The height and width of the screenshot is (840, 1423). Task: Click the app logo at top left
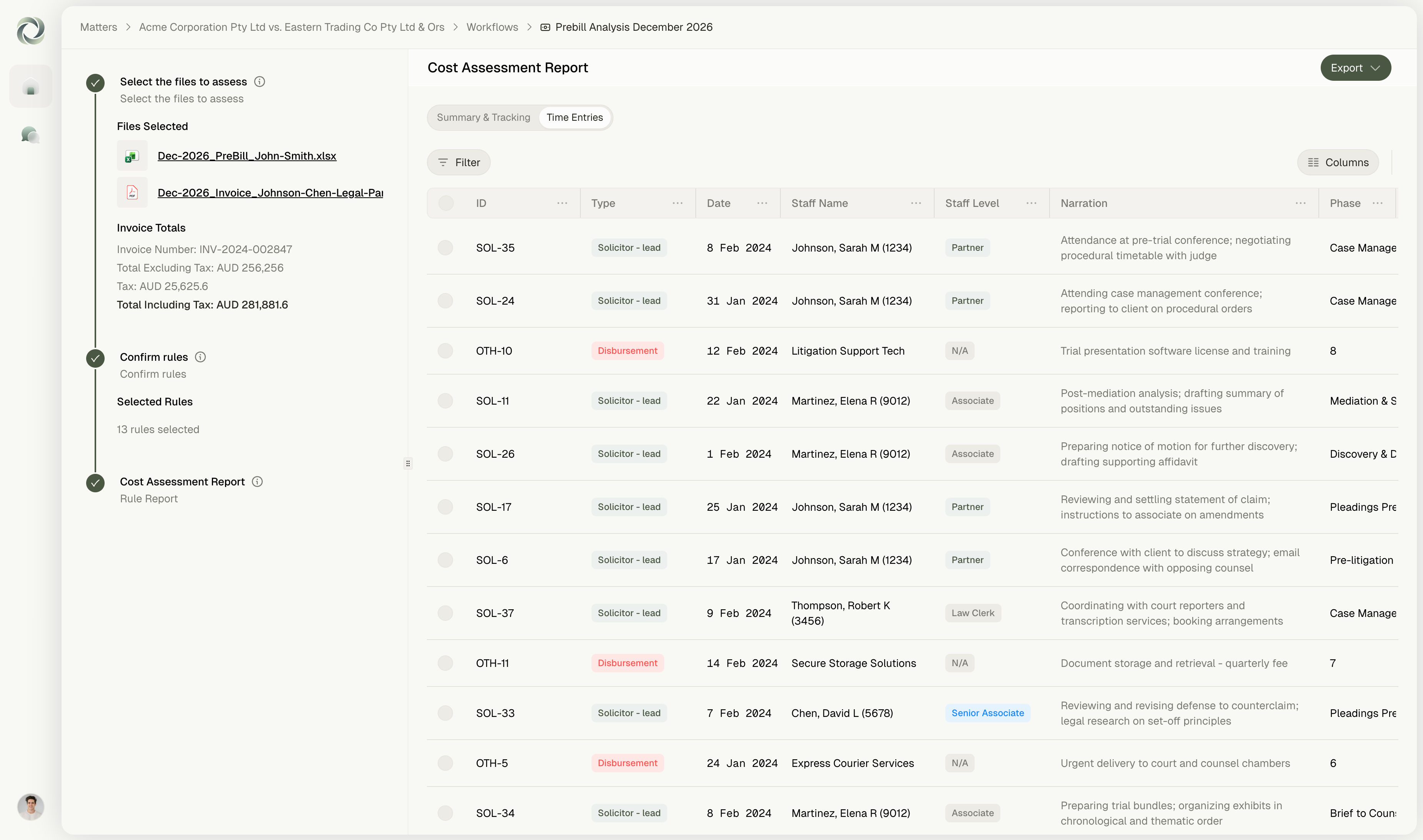30,30
